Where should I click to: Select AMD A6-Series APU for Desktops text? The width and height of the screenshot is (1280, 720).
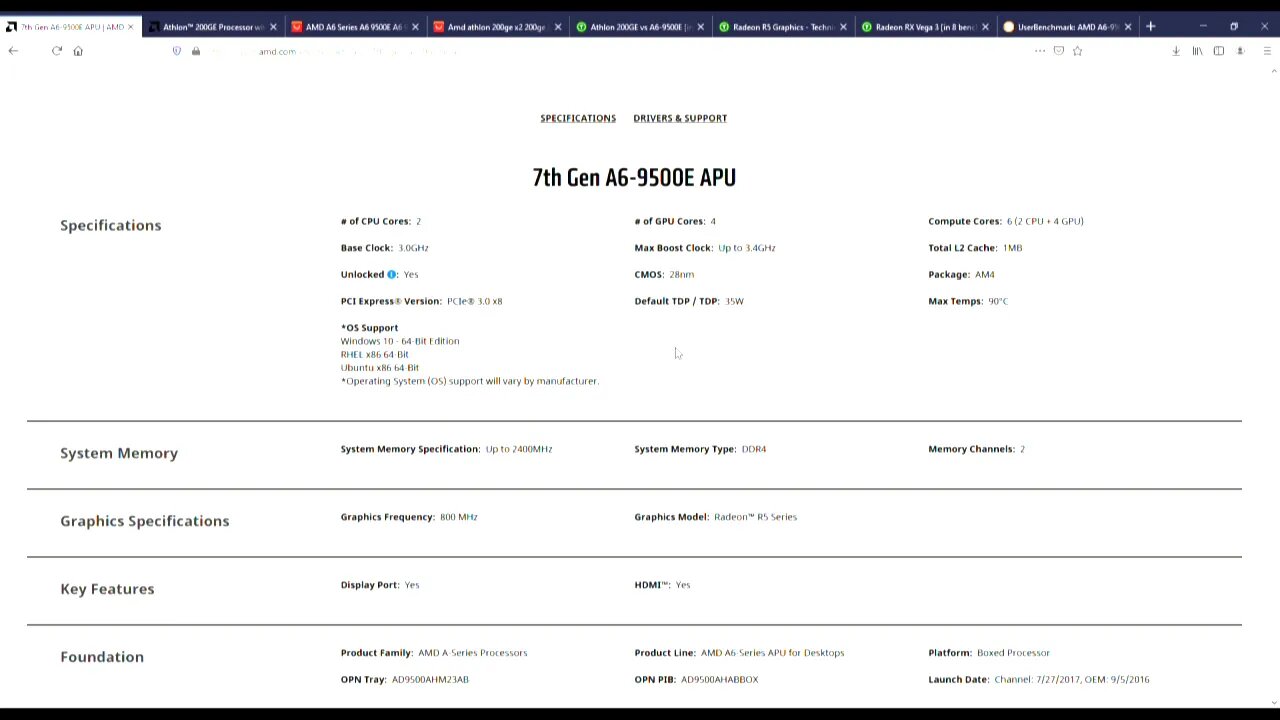tap(772, 653)
